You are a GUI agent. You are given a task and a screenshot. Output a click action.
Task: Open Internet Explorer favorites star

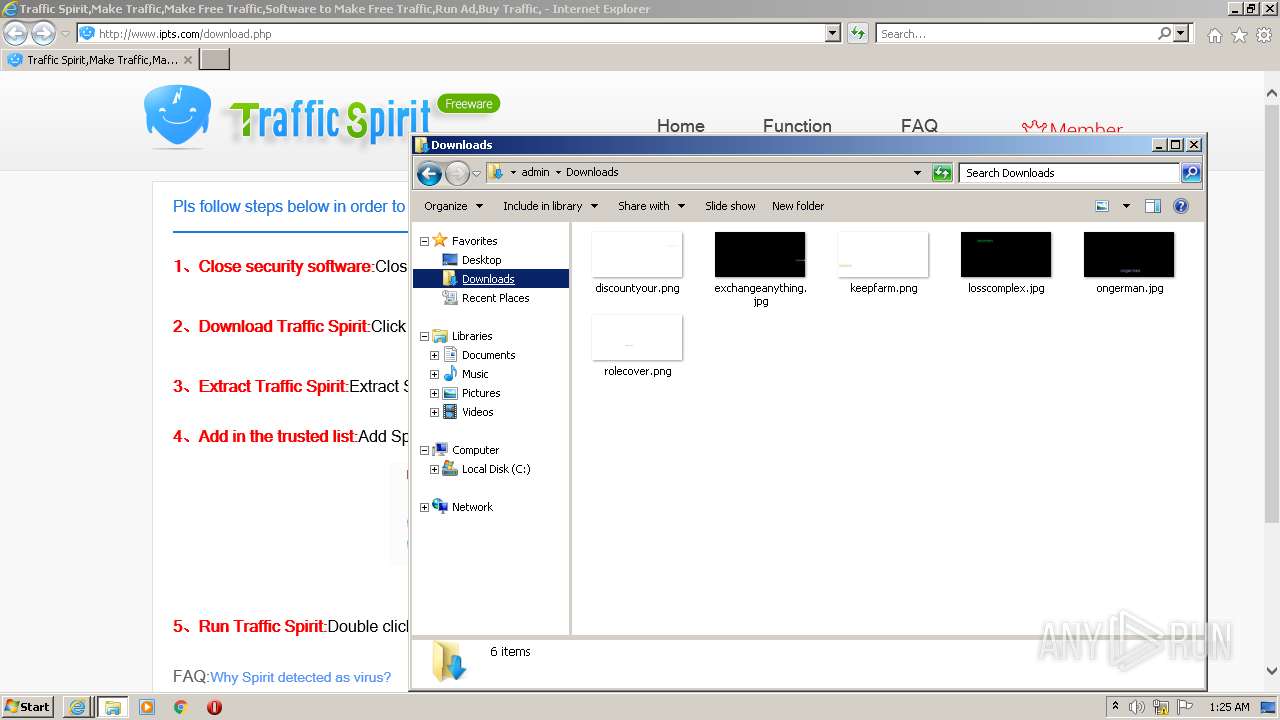(1239, 35)
